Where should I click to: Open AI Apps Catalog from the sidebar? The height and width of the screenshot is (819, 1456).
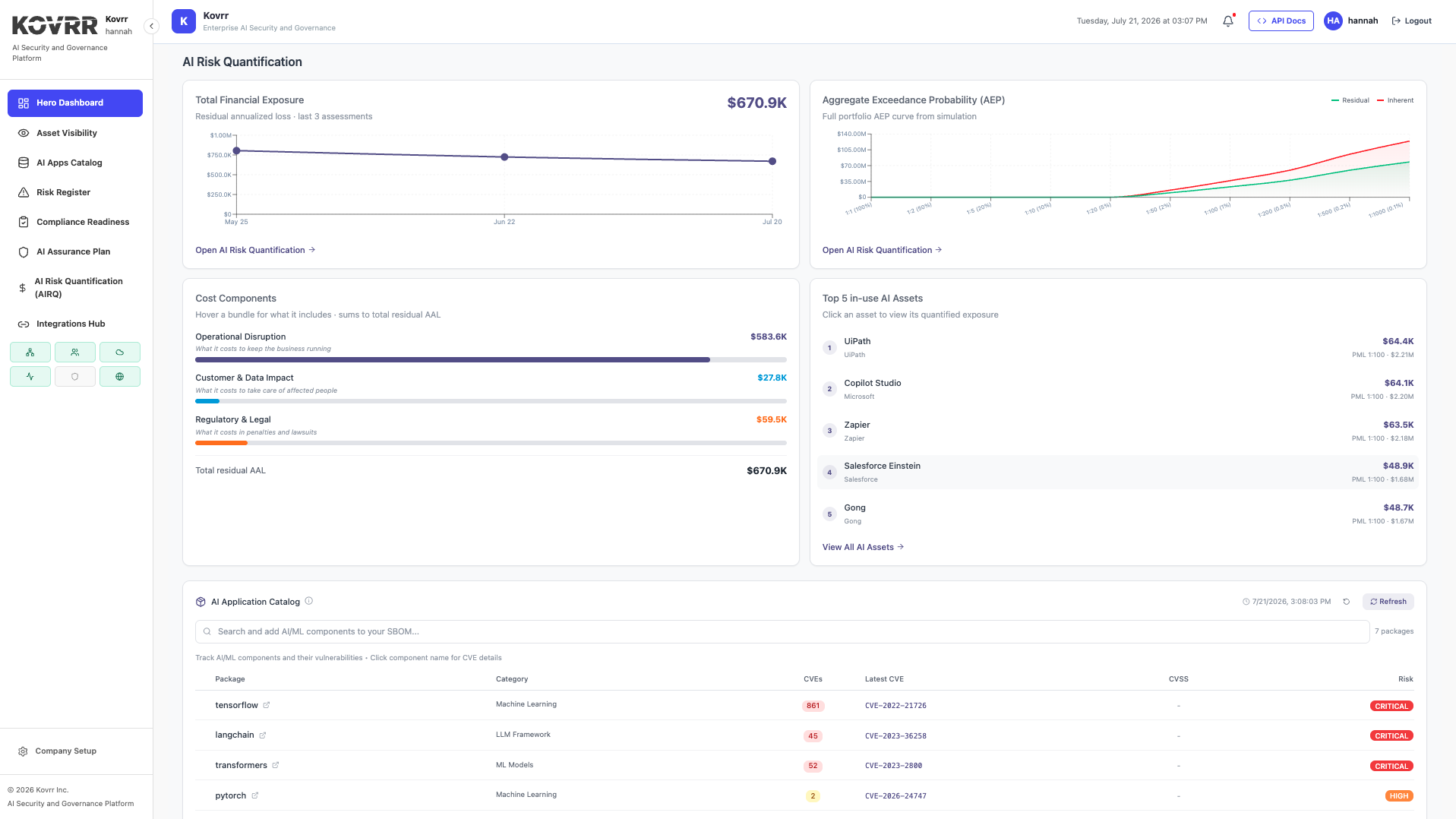pyautogui.click(x=75, y=163)
